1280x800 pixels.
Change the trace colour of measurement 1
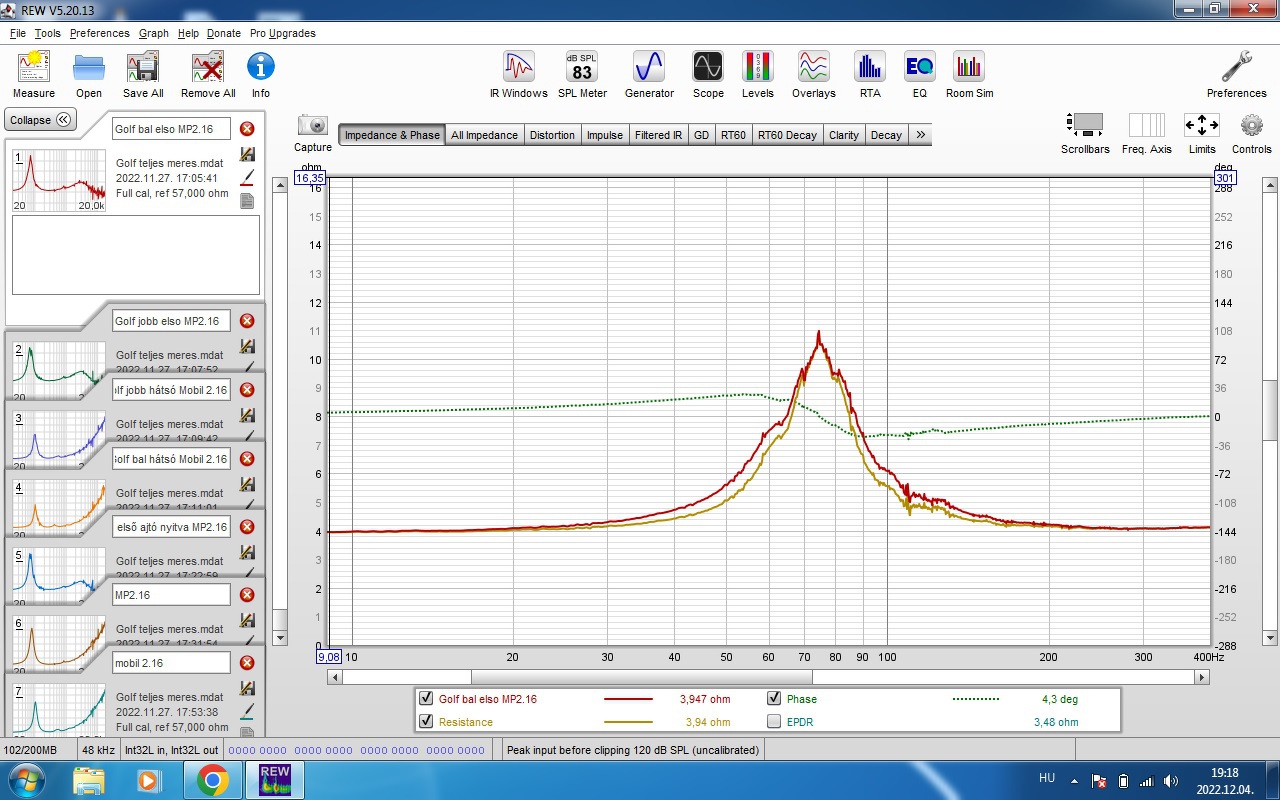[247, 178]
